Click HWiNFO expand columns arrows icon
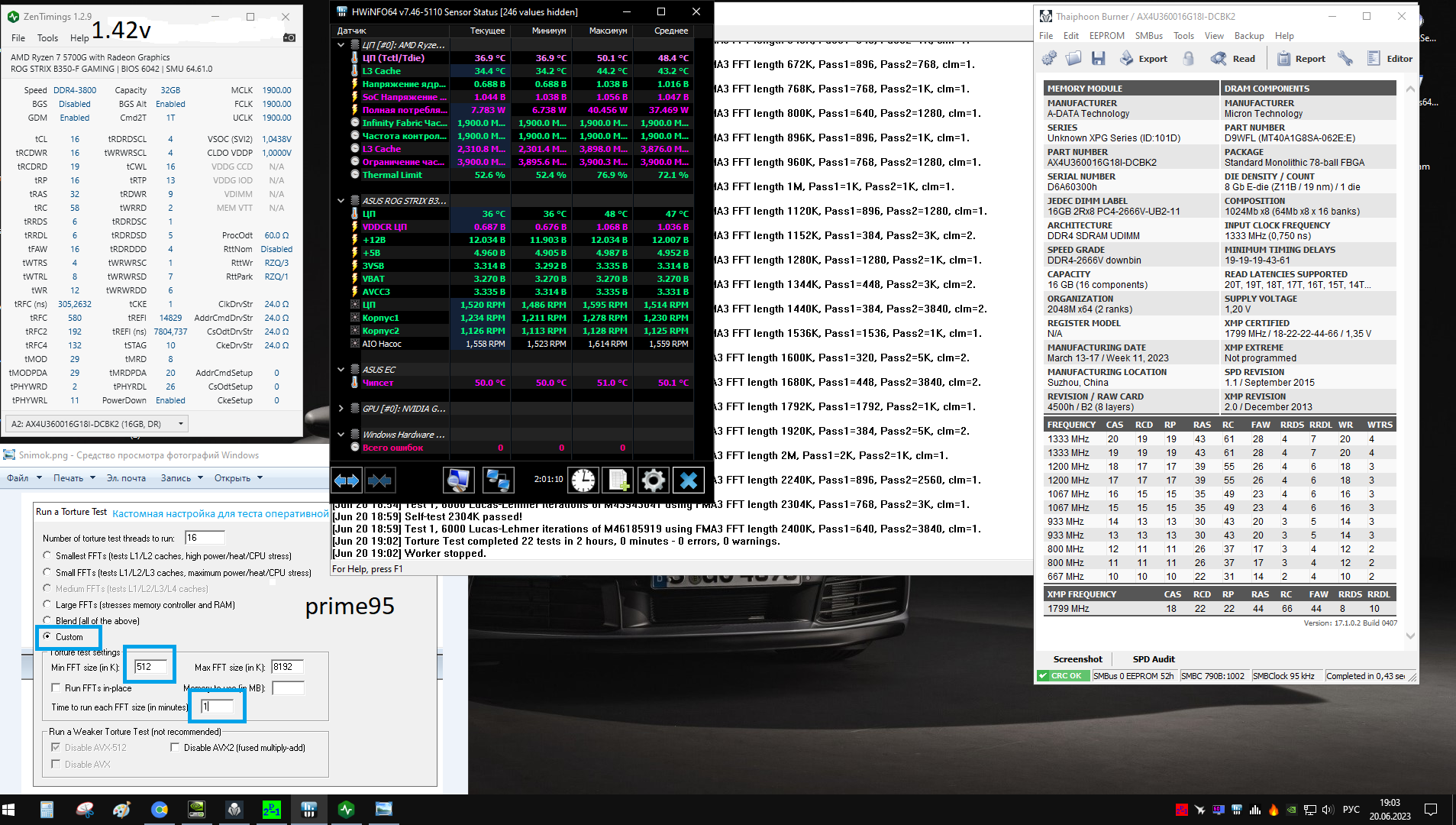Screen dimensions: 1456x825 pyautogui.click(x=347, y=480)
